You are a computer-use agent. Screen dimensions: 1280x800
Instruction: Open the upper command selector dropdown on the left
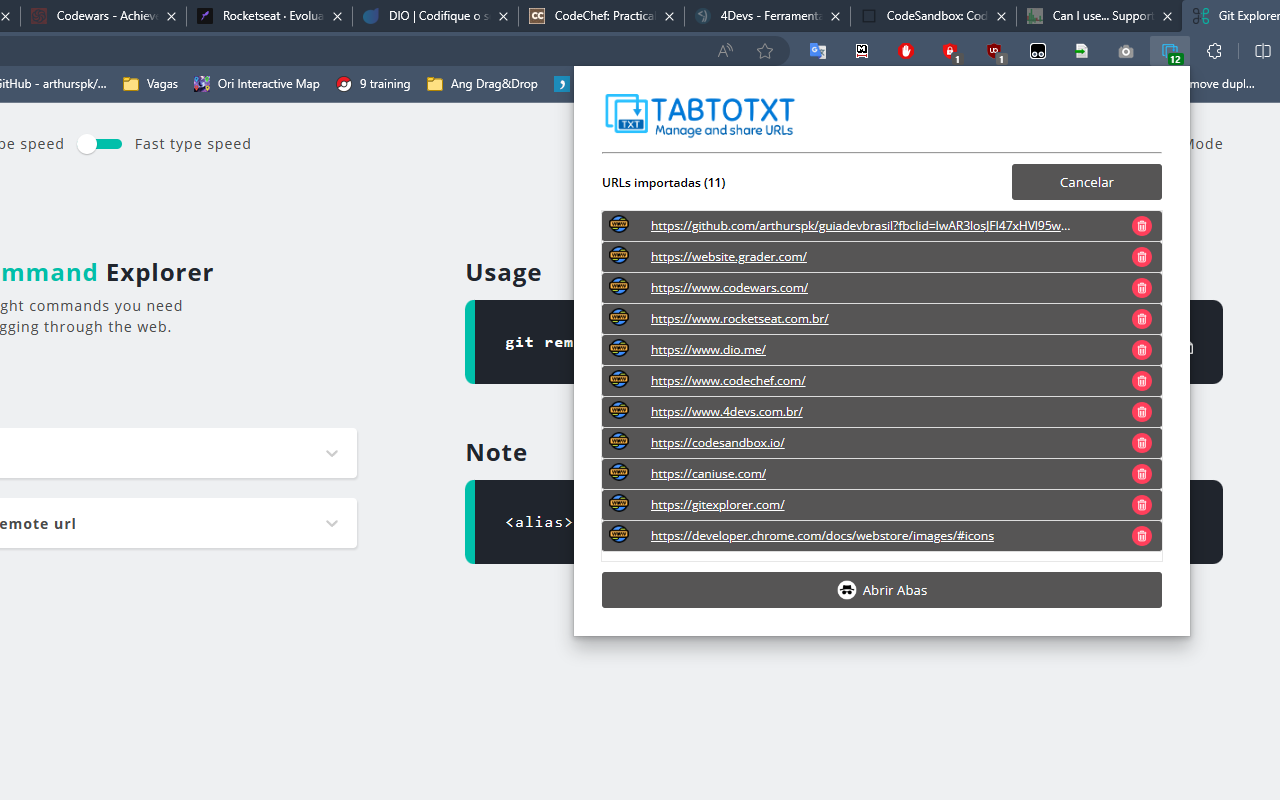(x=331, y=453)
